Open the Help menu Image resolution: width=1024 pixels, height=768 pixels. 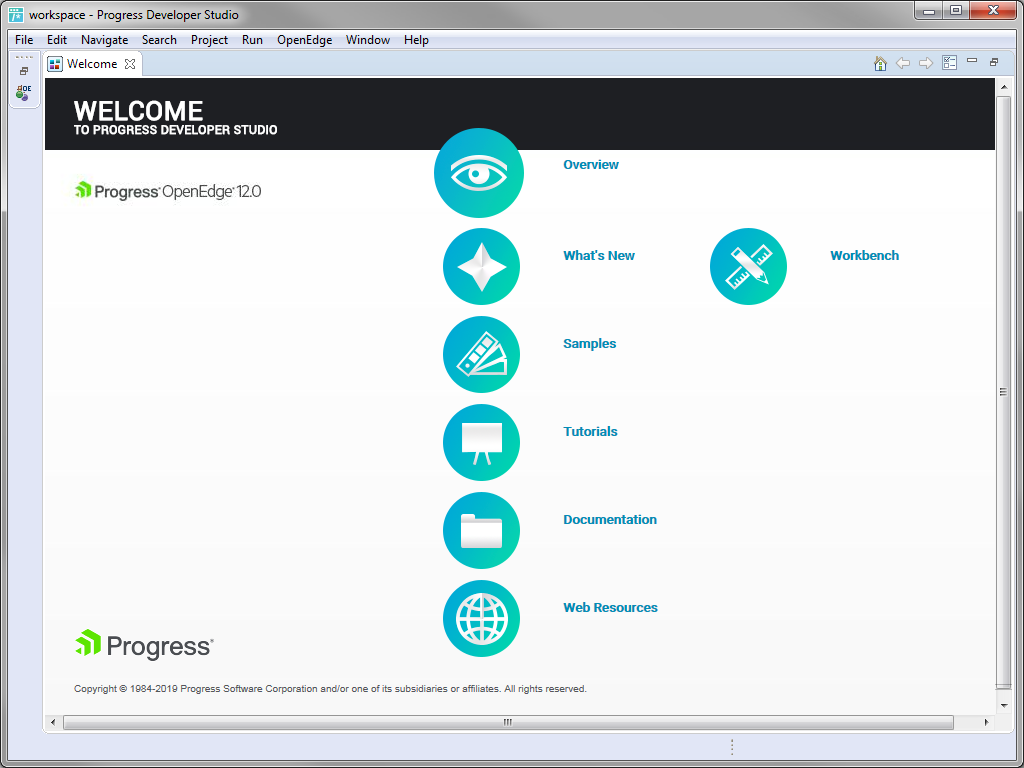[416, 40]
